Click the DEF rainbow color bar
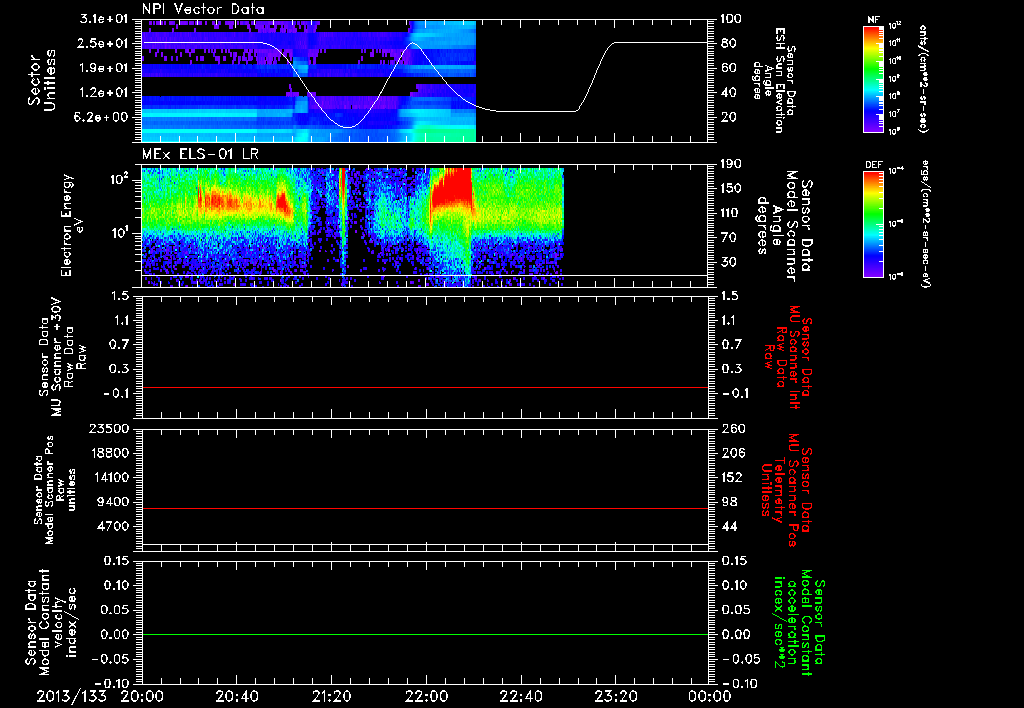The height and width of the screenshot is (708, 1024). click(874, 224)
